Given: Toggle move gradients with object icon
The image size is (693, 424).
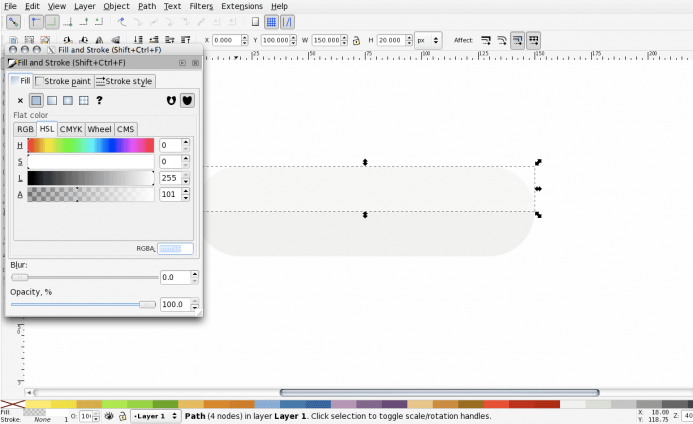Looking at the screenshot, I should [518, 41].
